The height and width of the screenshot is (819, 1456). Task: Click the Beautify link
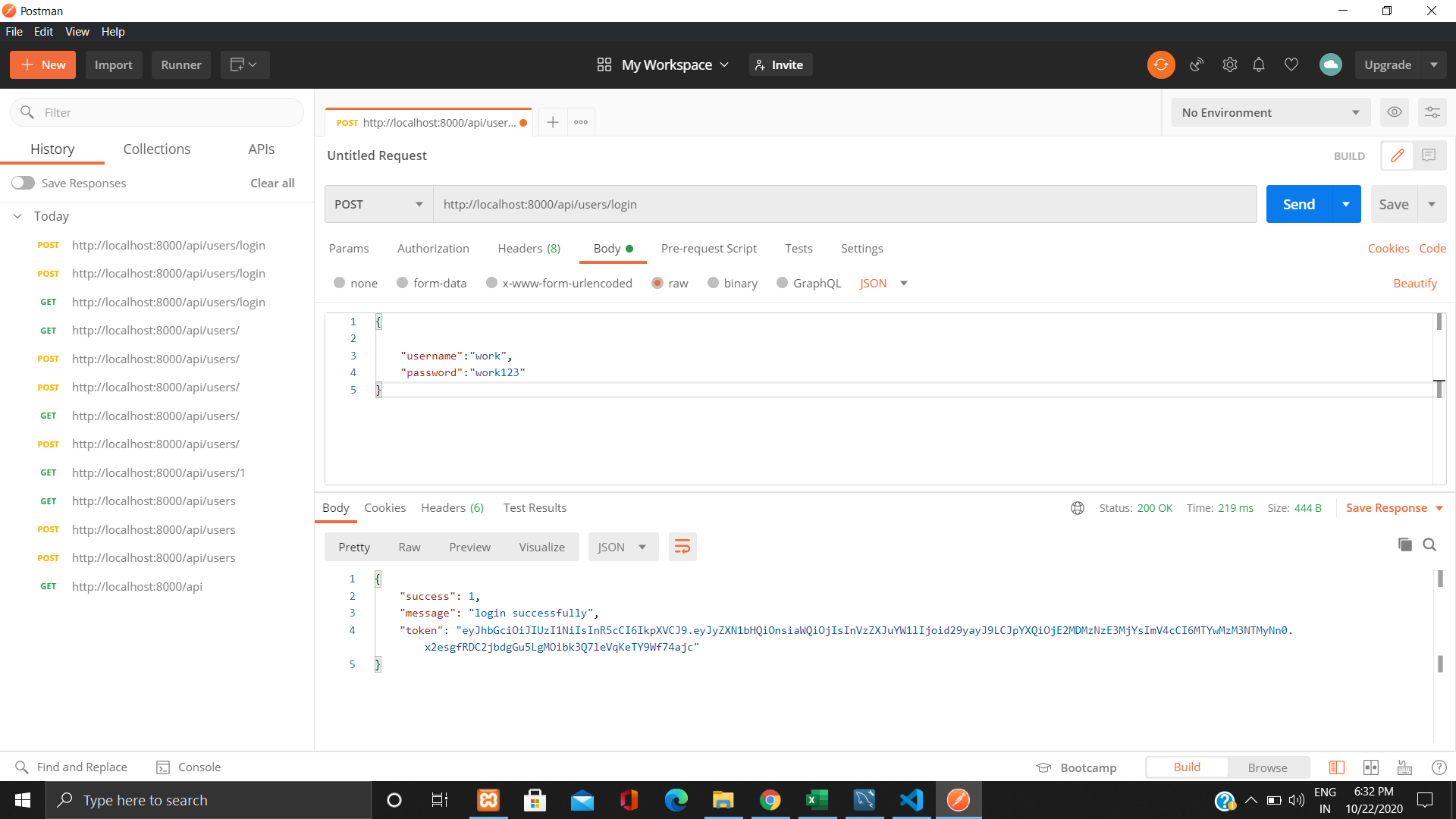1414,283
